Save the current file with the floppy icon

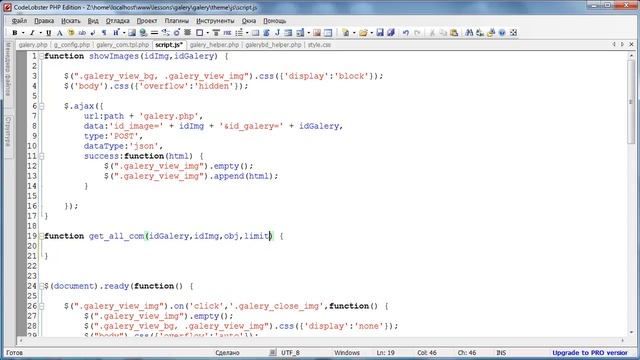380,33
